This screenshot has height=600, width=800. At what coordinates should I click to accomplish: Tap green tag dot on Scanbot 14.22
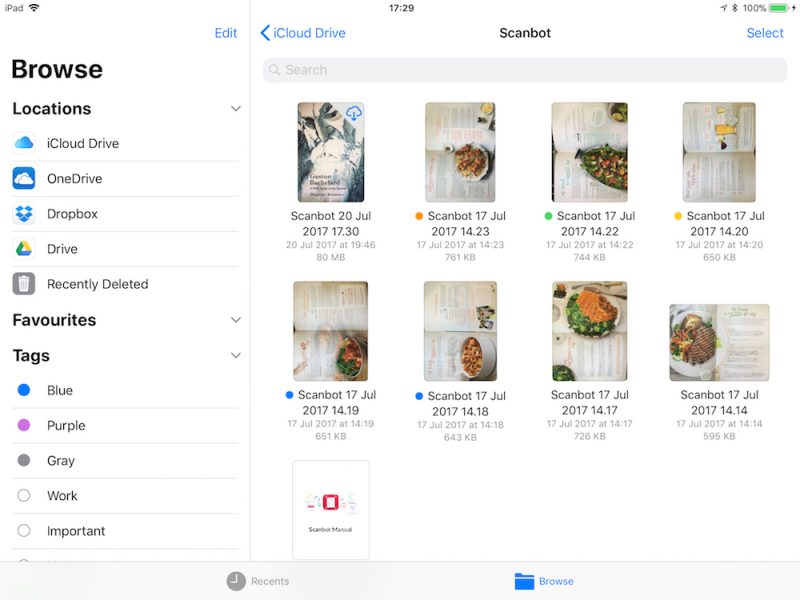[548, 216]
